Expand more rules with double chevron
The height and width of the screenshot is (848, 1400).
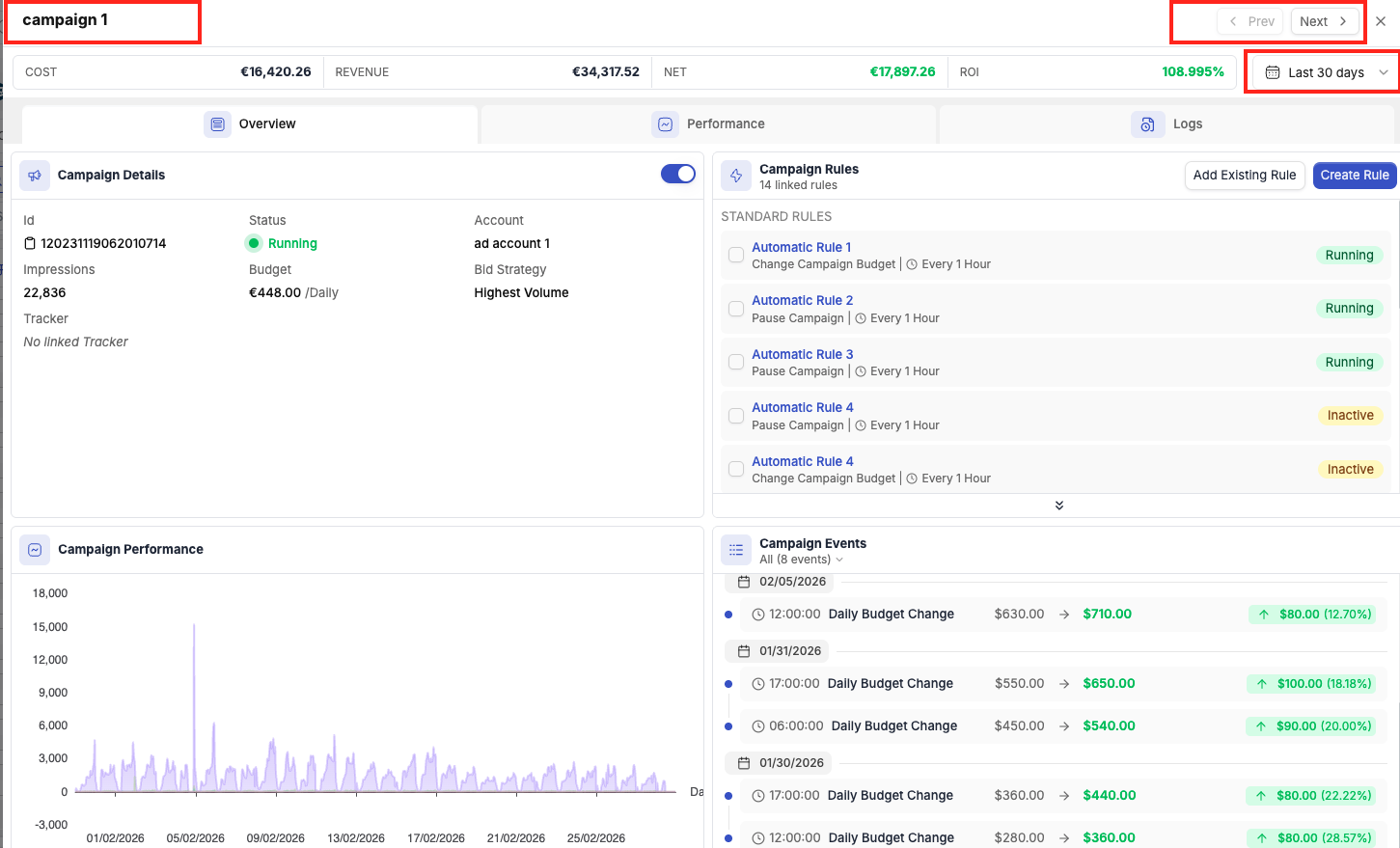(x=1058, y=506)
